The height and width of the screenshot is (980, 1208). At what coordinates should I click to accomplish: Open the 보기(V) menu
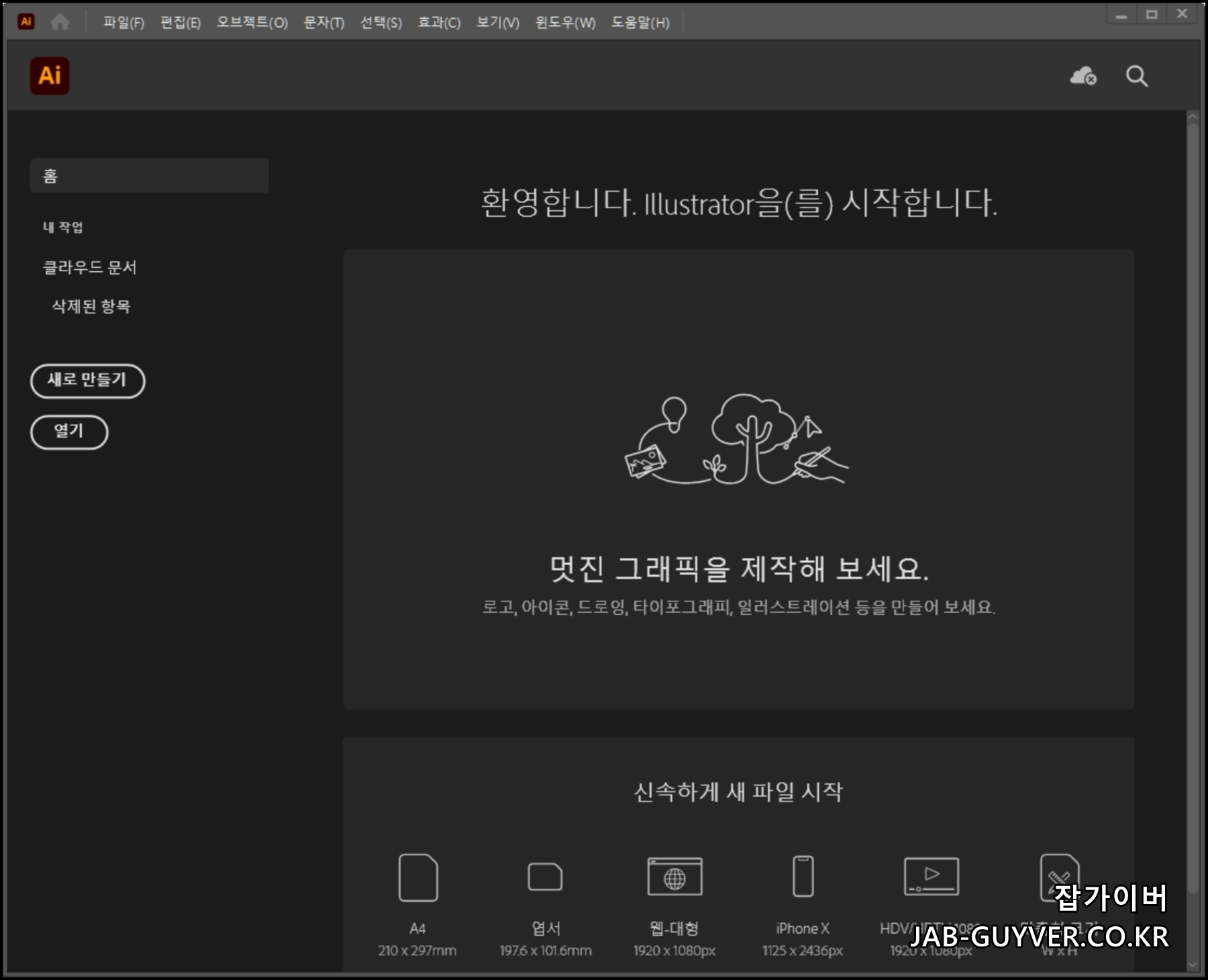tap(497, 22)
